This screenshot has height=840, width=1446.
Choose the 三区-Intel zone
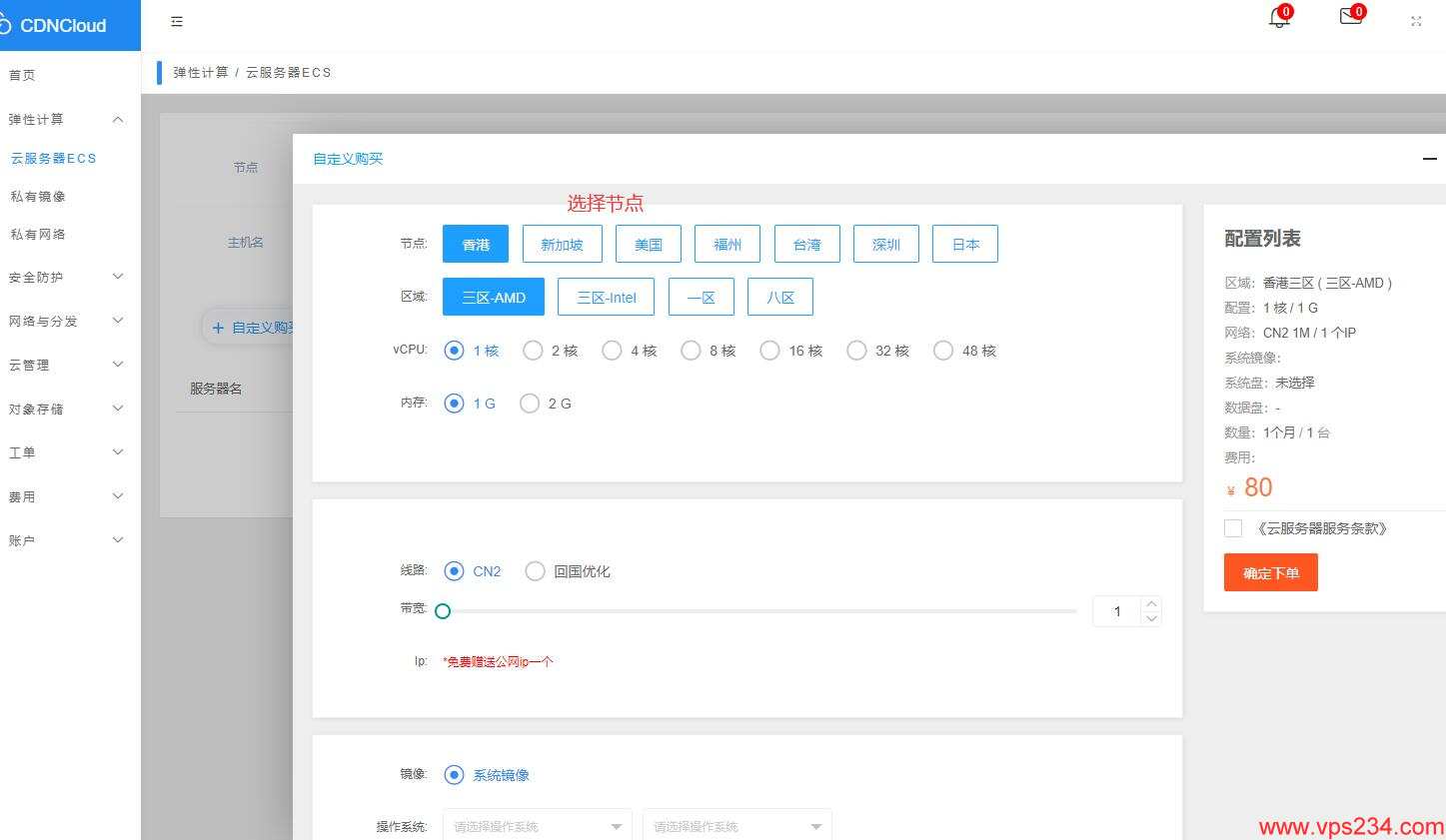[x=607, y=297]
